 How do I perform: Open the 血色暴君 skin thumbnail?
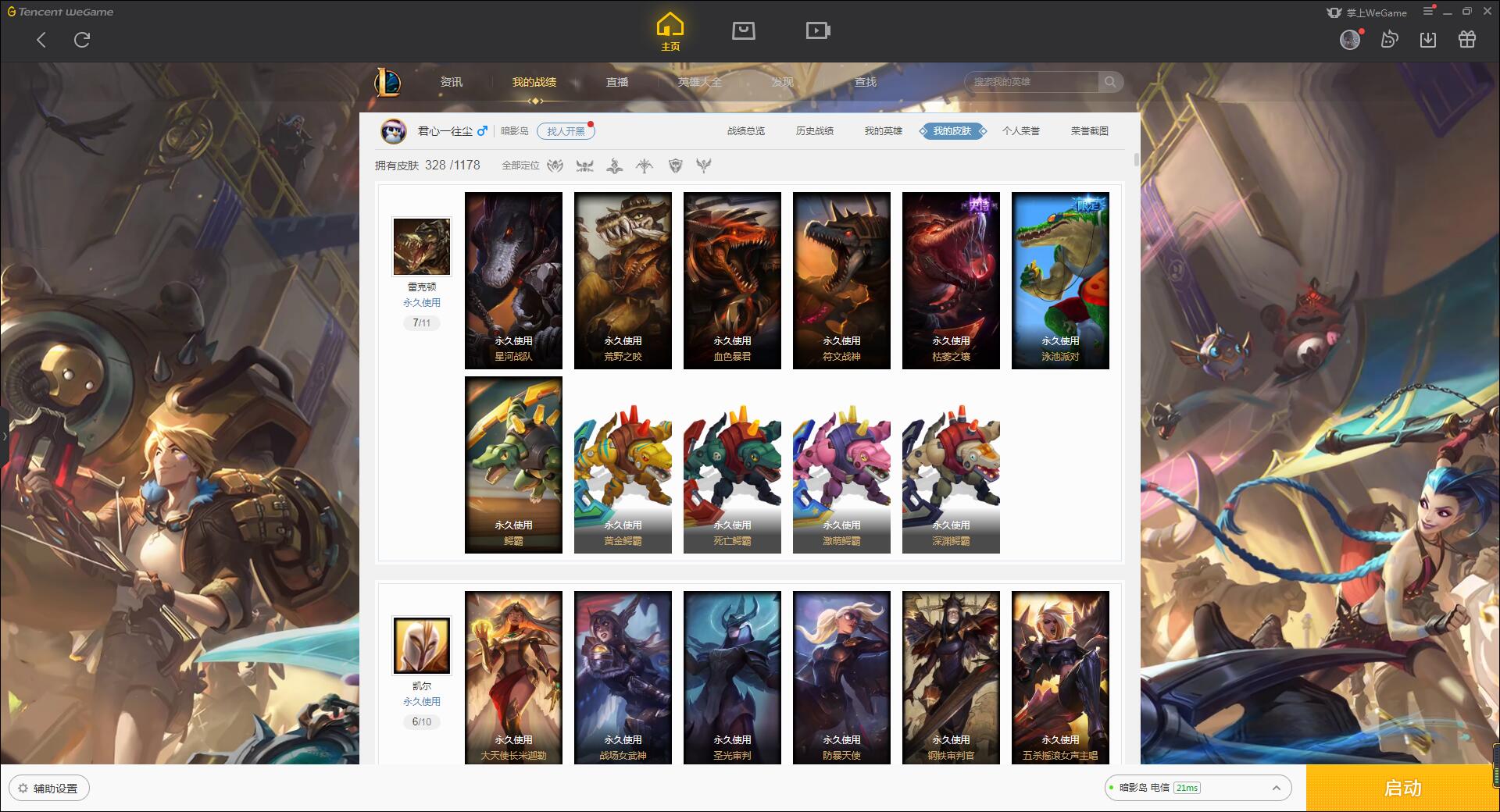pyautogui.click(x=732, y=280)
